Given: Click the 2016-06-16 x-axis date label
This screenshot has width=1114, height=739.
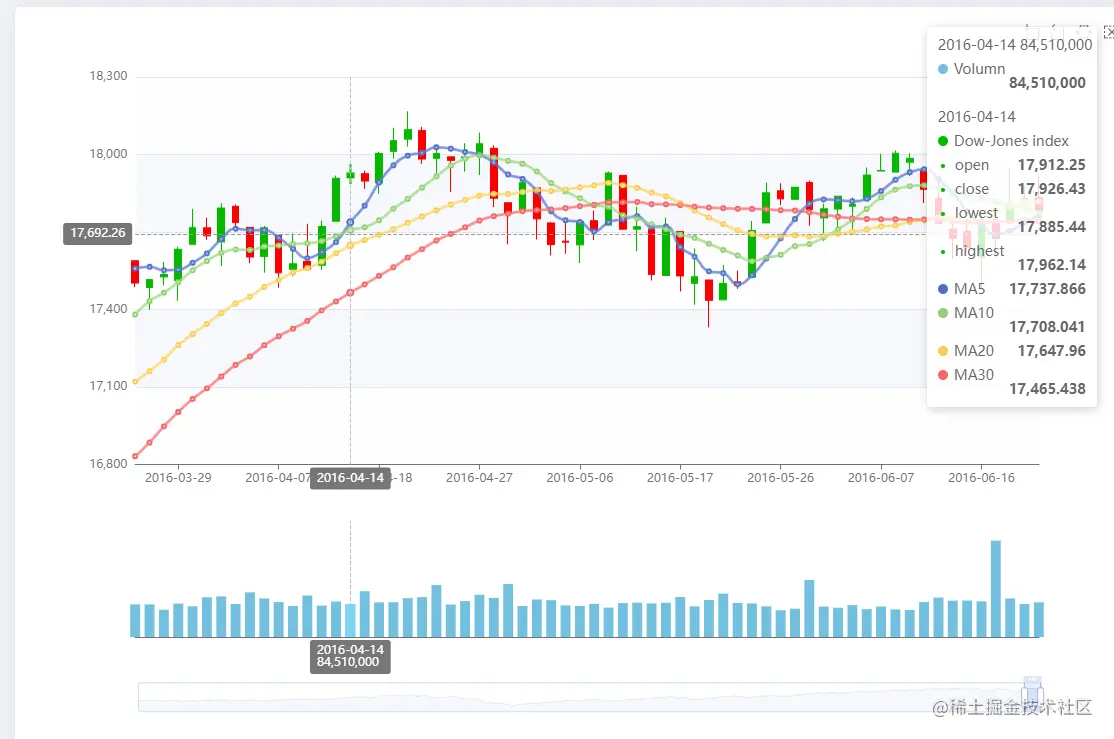Looking at the screenshot, I should 981,478.
